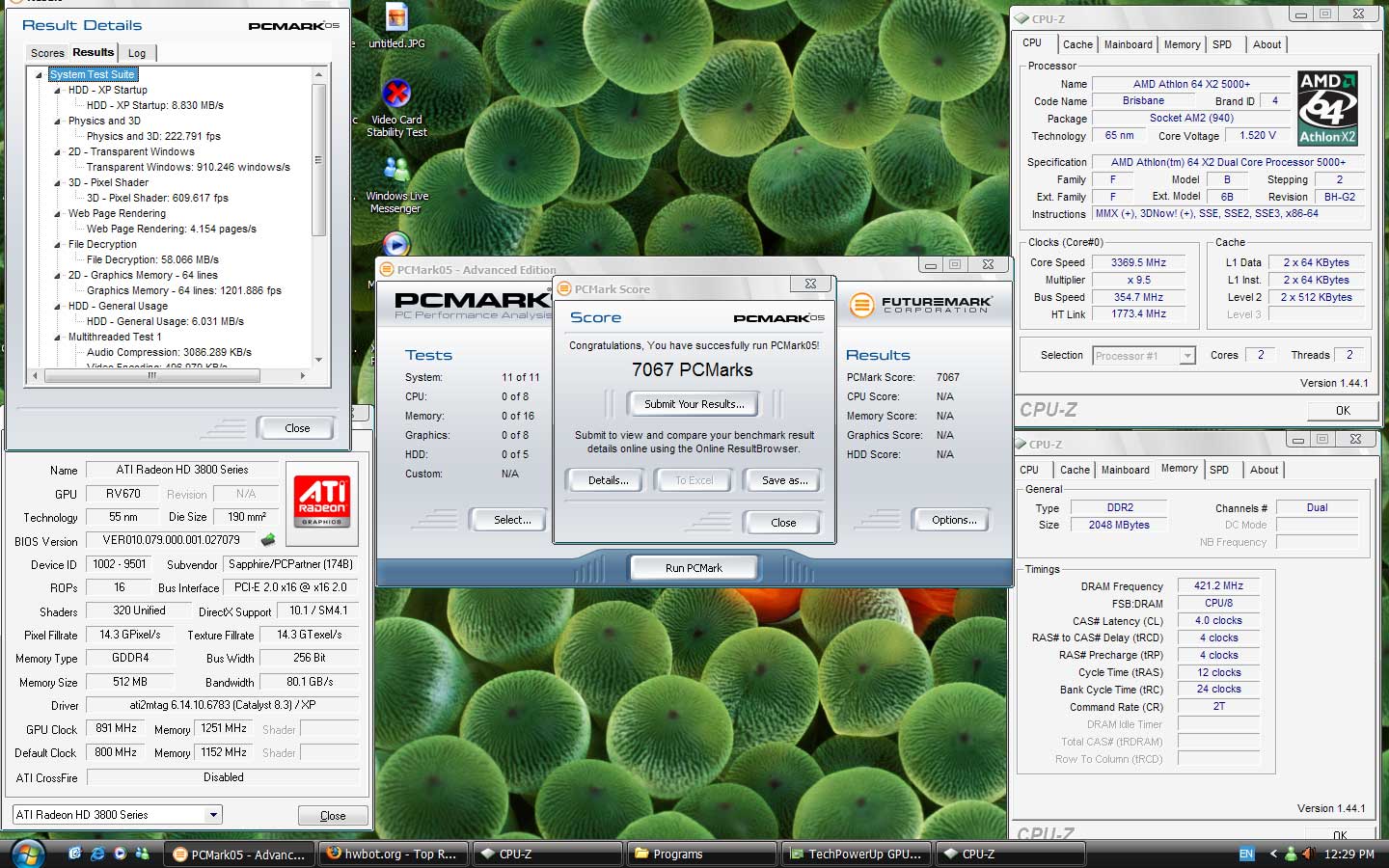Click the ATI Radeon Graphics logo
This screenshot has height=868, width=1389.
coord(321,502)
